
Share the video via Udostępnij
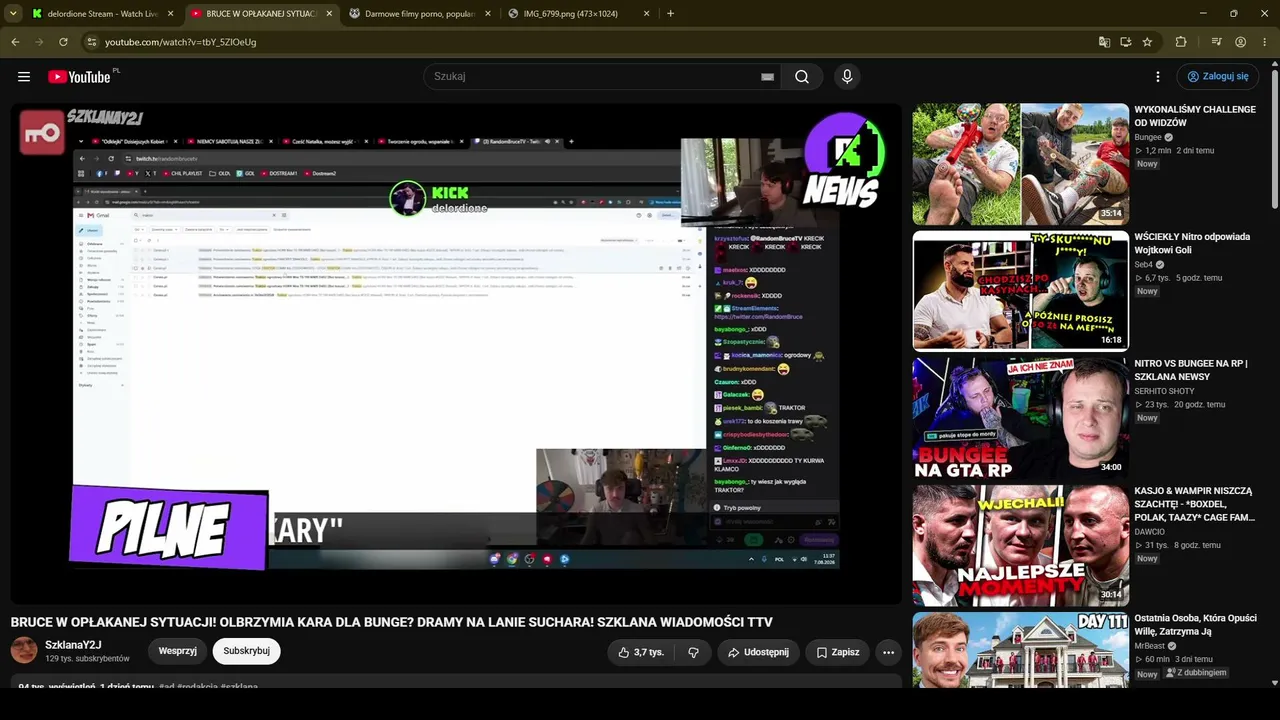point(758,652)
